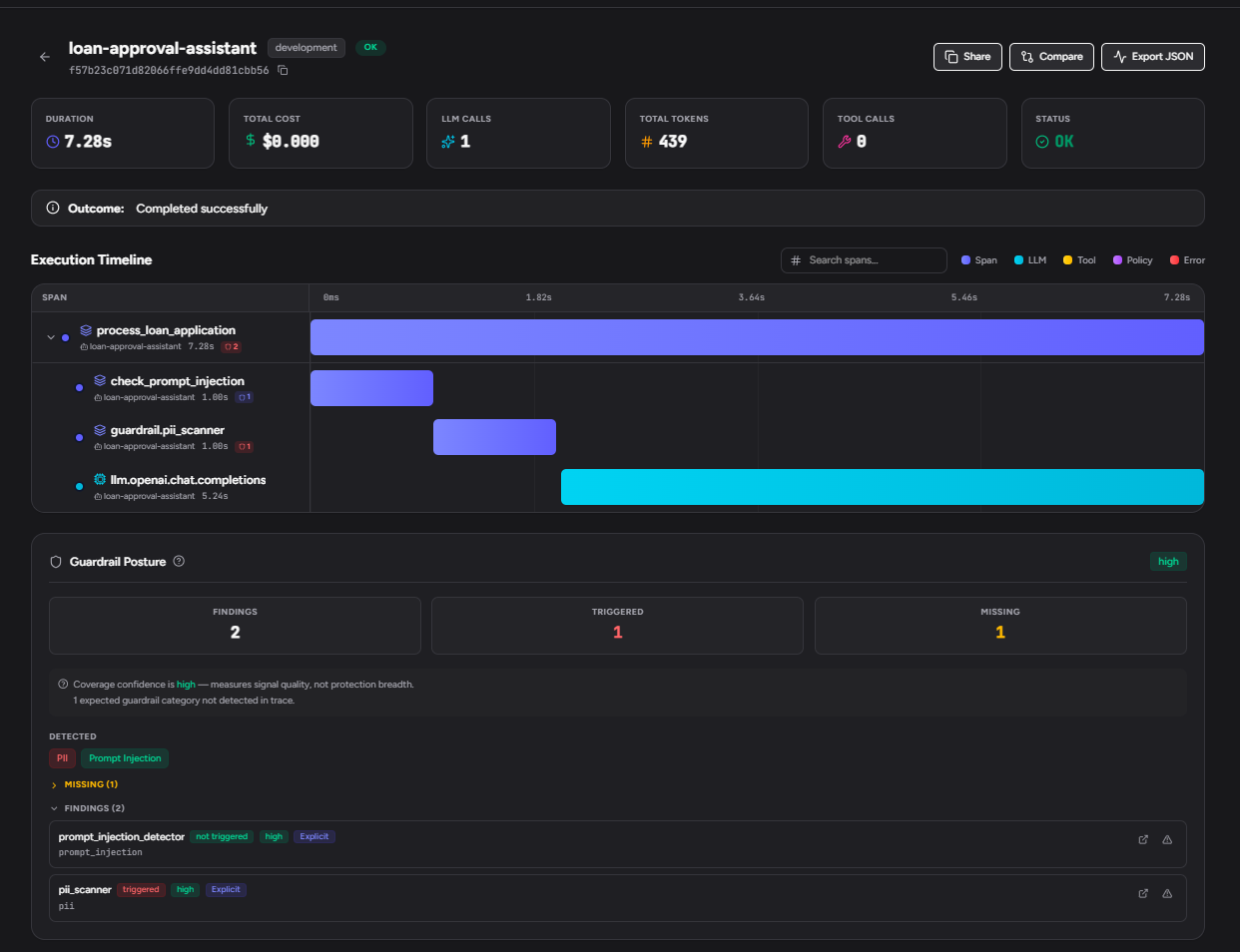This screenshot has height=952, width=1240.
Task: Click the Outcome info icon
Action: tap(53, 208)
